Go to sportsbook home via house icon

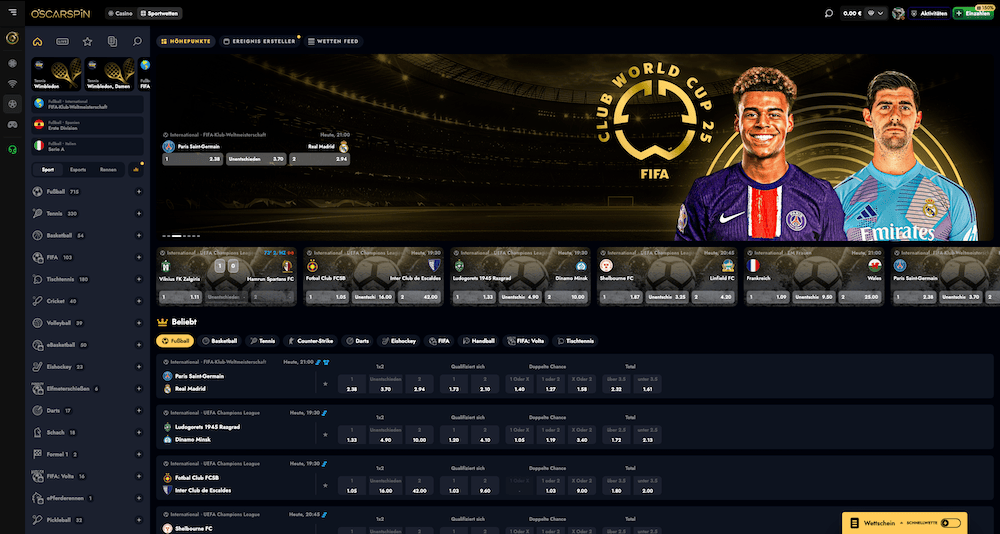37,42
